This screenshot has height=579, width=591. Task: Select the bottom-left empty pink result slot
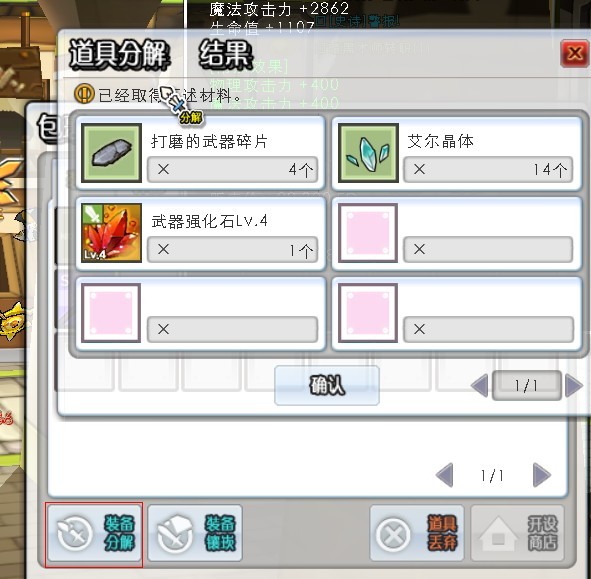[111, 313]
